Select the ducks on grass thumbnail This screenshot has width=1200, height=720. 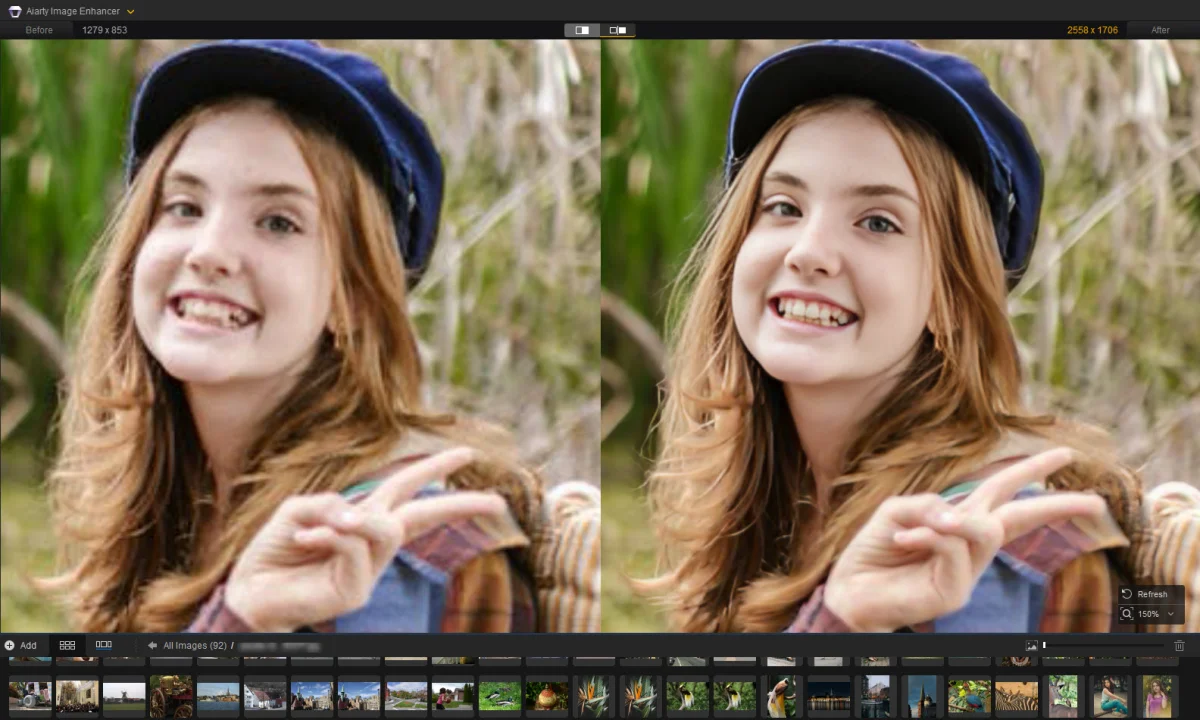point(500,695)
